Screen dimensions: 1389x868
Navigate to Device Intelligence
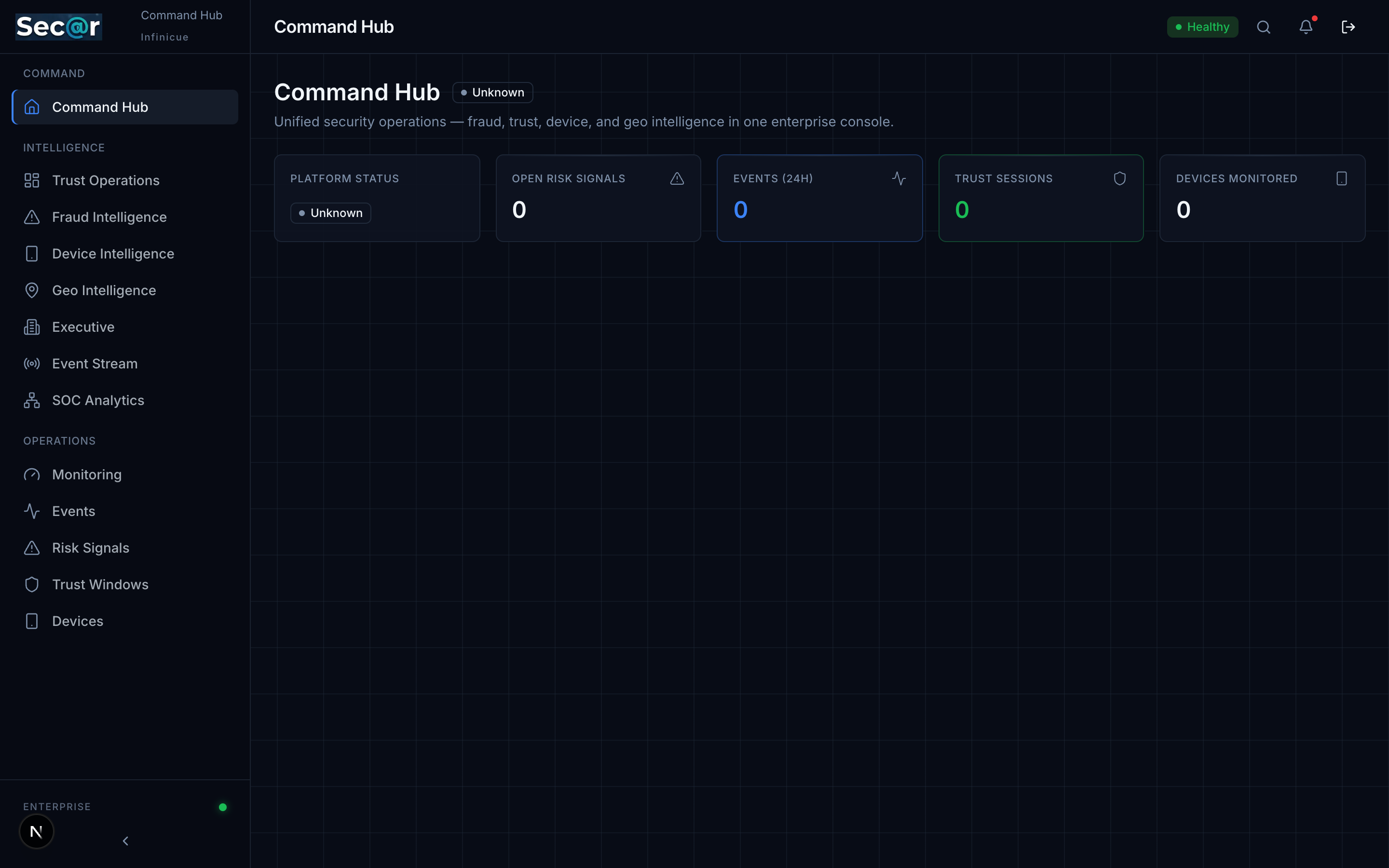125,254
